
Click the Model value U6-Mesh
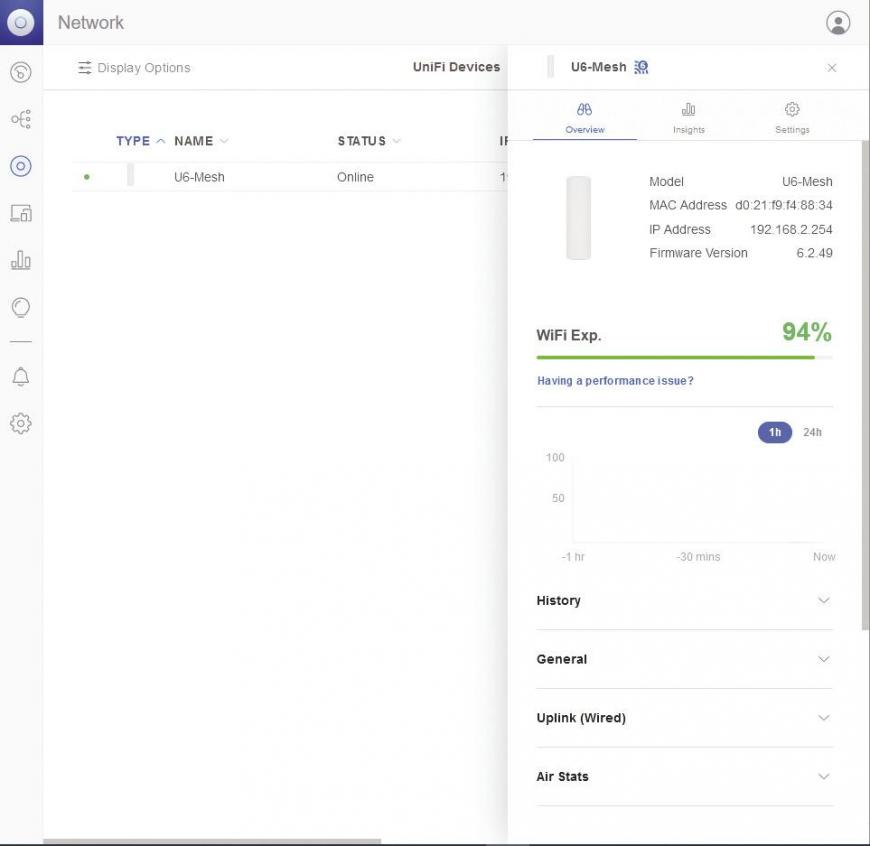(x=807, y=181)
